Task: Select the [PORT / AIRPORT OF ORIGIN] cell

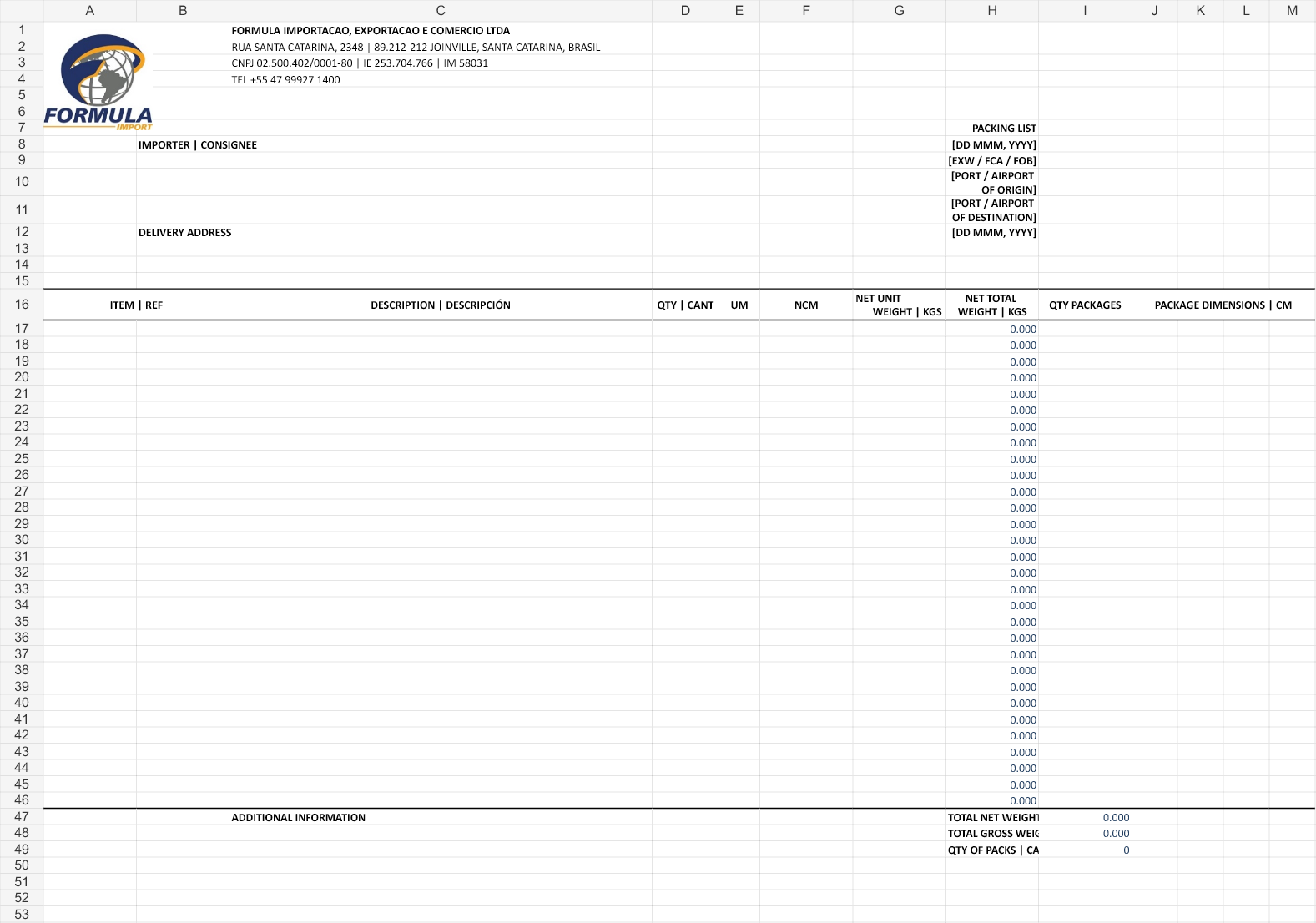Action: pyautogui.click(x=993, y=183)
